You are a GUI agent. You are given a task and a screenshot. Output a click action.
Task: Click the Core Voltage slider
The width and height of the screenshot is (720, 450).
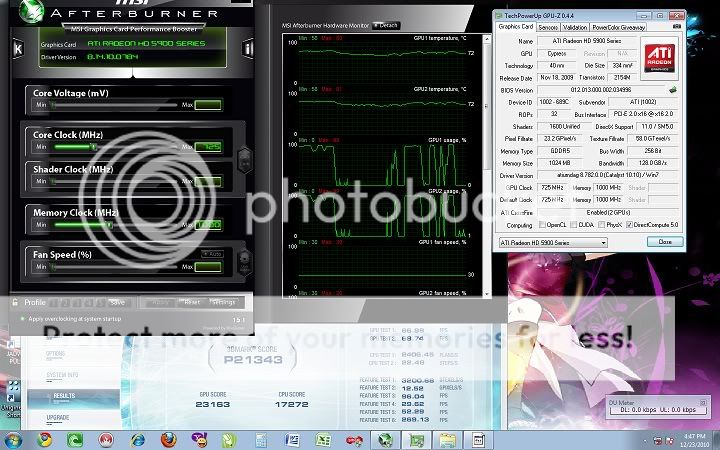(115, 105)
